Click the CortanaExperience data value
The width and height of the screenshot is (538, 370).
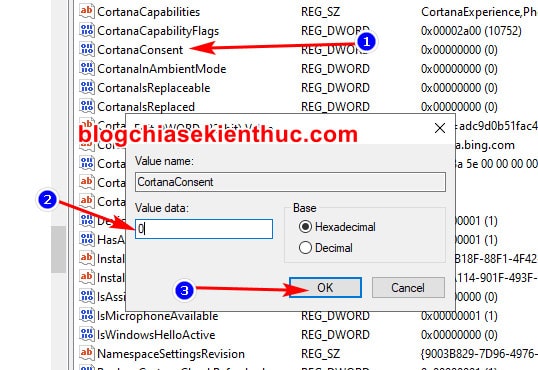pos(479,12)
